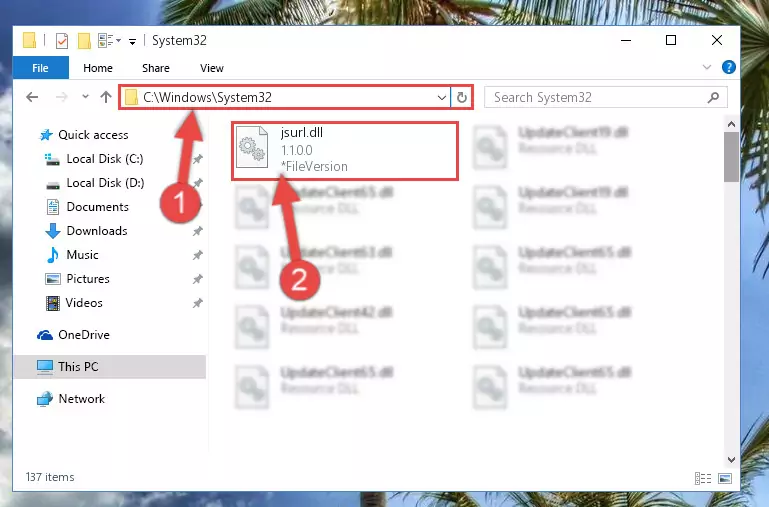Switch to Large icons view in status bar

coord(725,478)
